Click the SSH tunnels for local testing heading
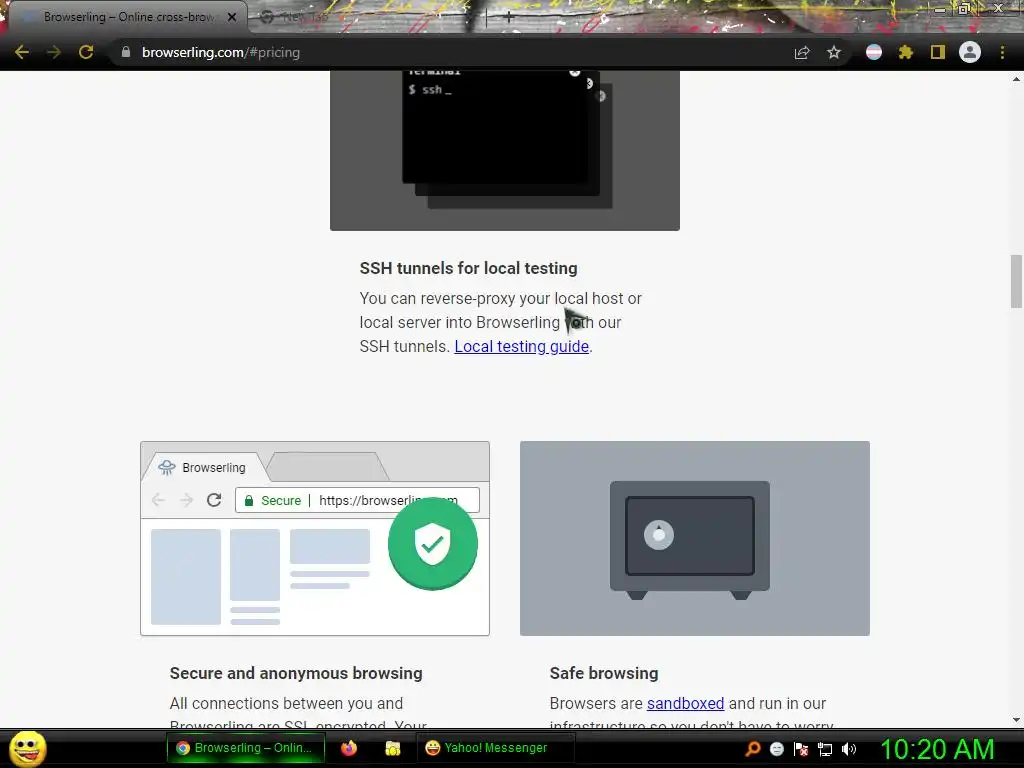 point(468,268)
